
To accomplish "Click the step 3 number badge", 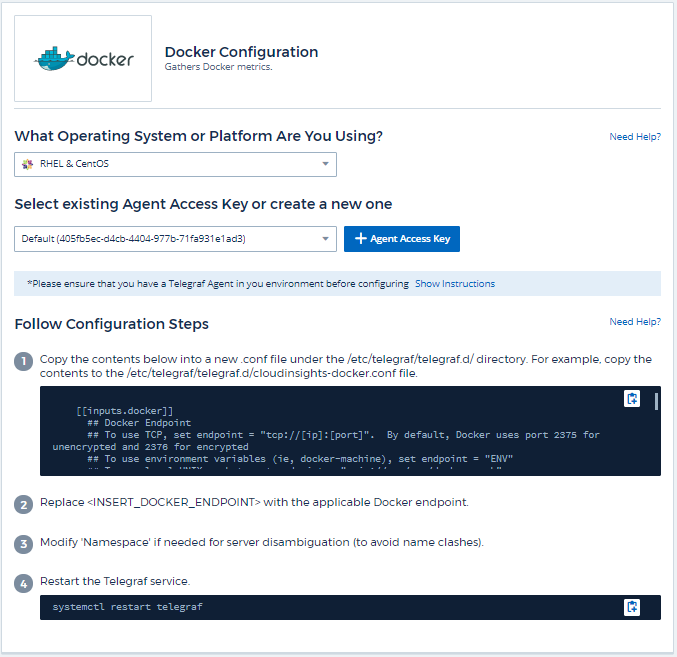I will (x=24, y=543).
